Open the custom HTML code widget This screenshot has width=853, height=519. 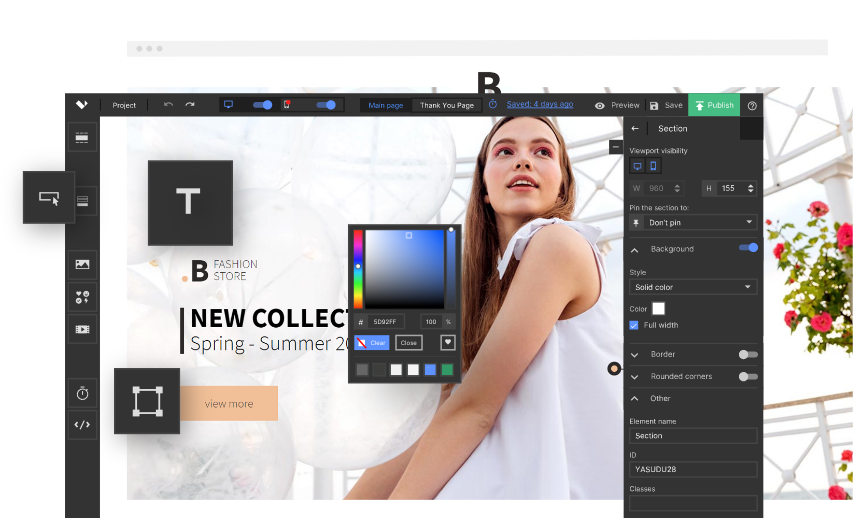click(82, 425)
